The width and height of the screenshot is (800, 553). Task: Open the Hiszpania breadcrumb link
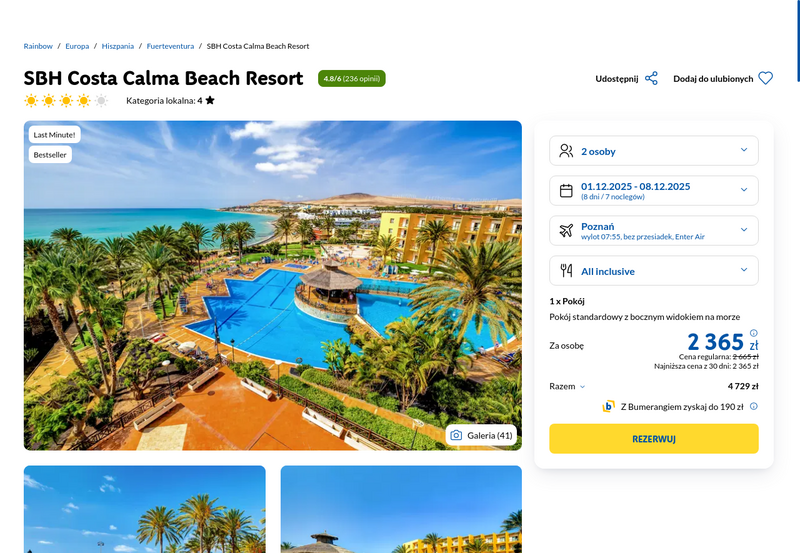pos(118,46)
